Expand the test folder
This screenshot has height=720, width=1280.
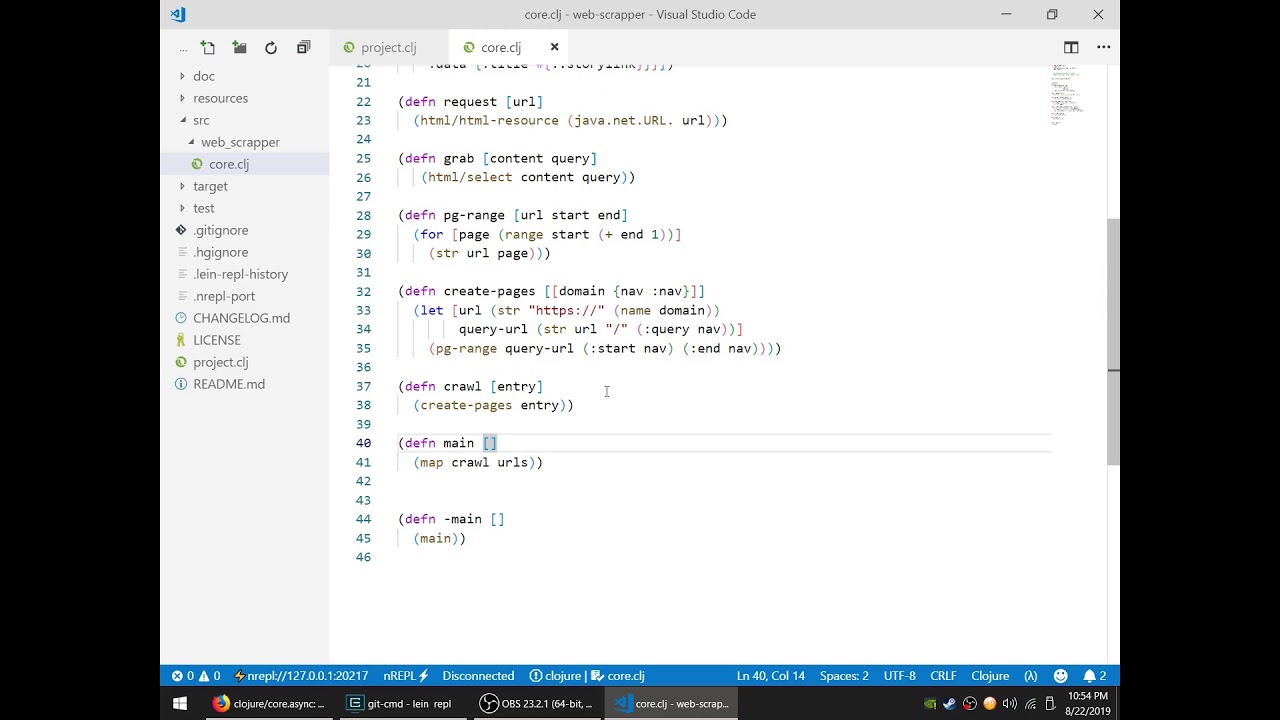click(204, 208)
